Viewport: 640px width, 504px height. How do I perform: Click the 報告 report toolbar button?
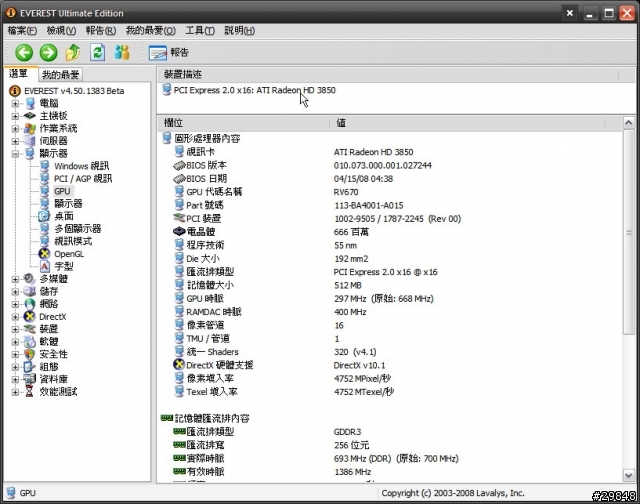click(169, 53)
